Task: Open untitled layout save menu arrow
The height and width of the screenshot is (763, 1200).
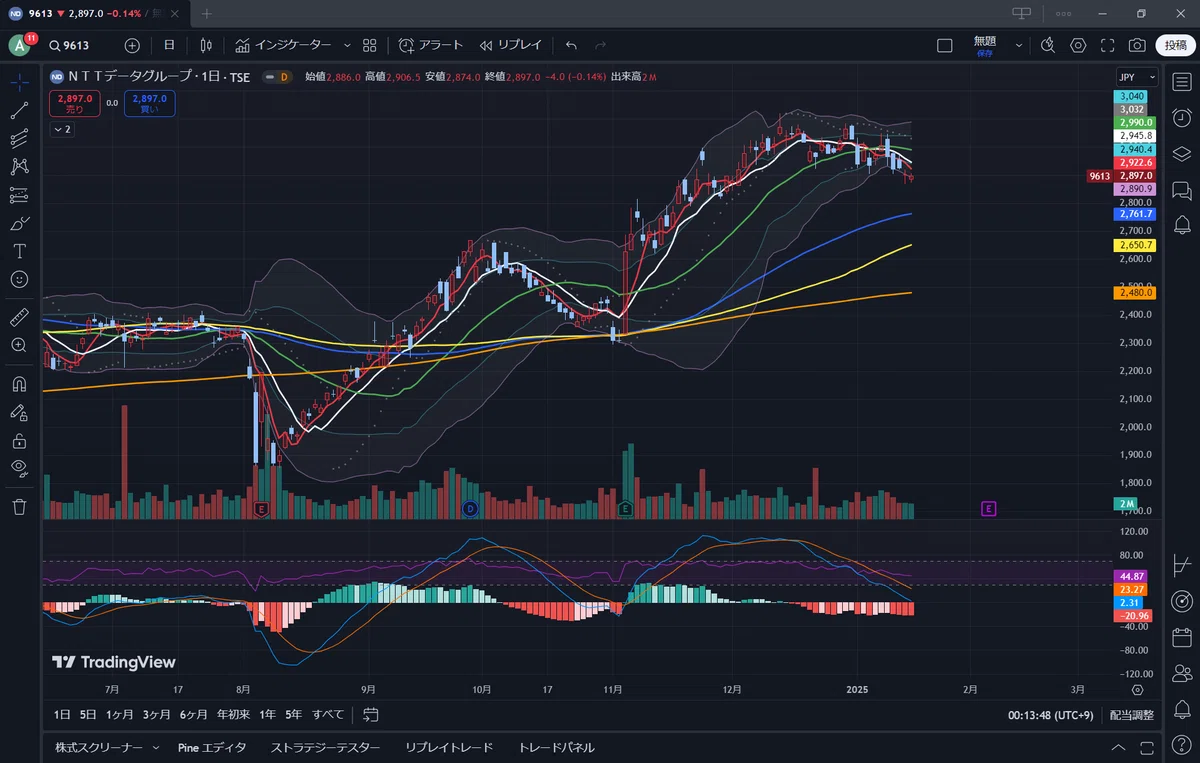Action: (1019, 45)
